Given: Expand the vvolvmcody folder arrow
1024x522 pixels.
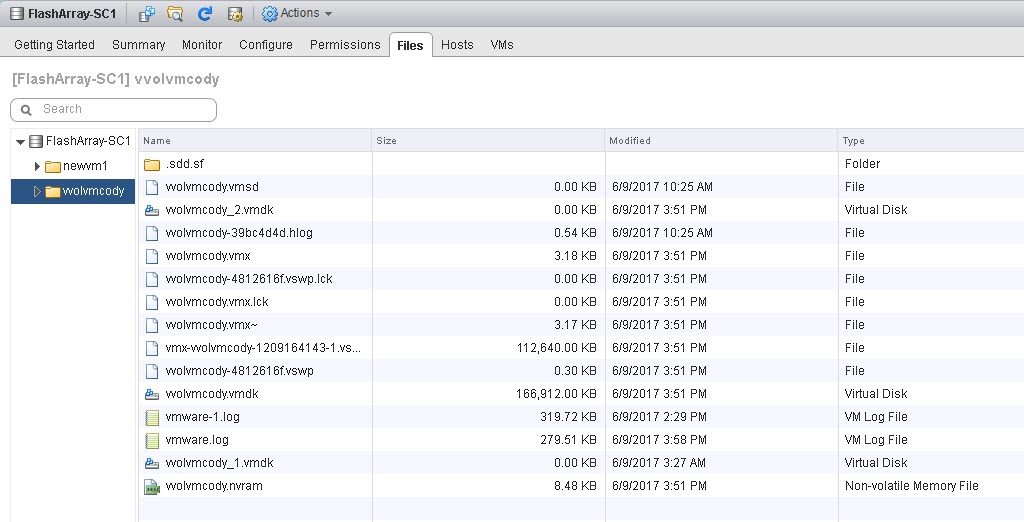Looking at the screenshot, I should (37, 191).
